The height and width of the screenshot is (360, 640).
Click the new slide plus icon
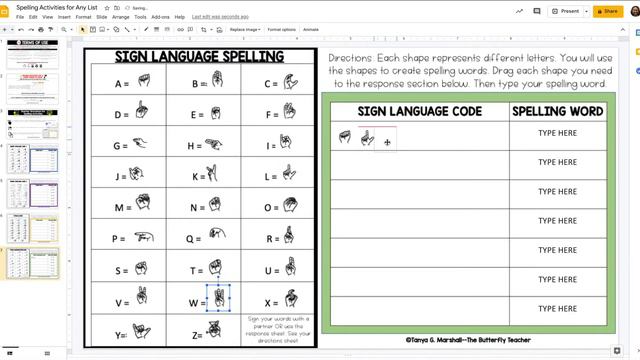click(4, 30)
